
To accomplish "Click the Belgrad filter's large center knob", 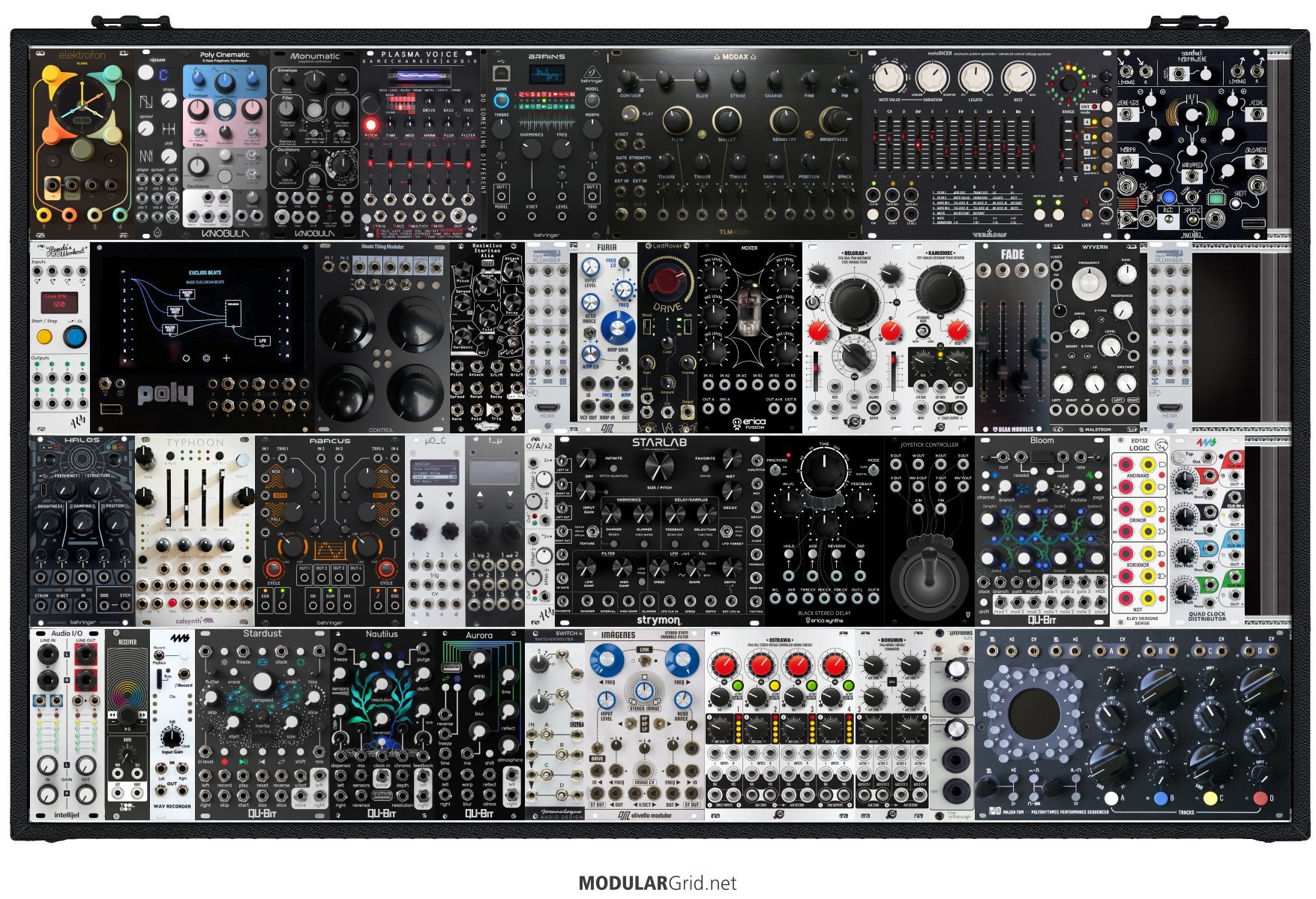I will point(853,301).
